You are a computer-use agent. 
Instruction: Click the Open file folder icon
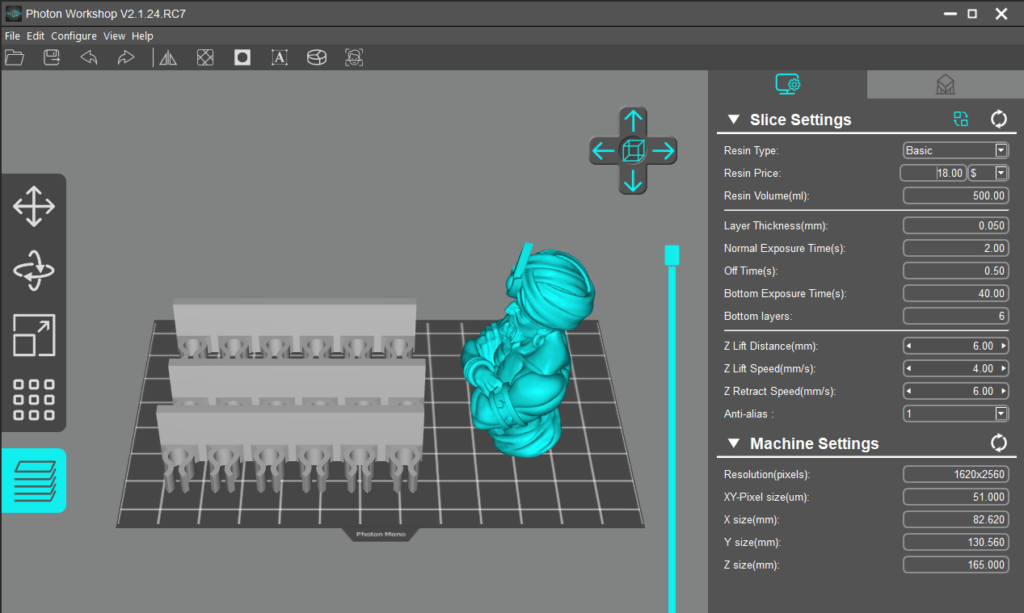tap(14, 58)
